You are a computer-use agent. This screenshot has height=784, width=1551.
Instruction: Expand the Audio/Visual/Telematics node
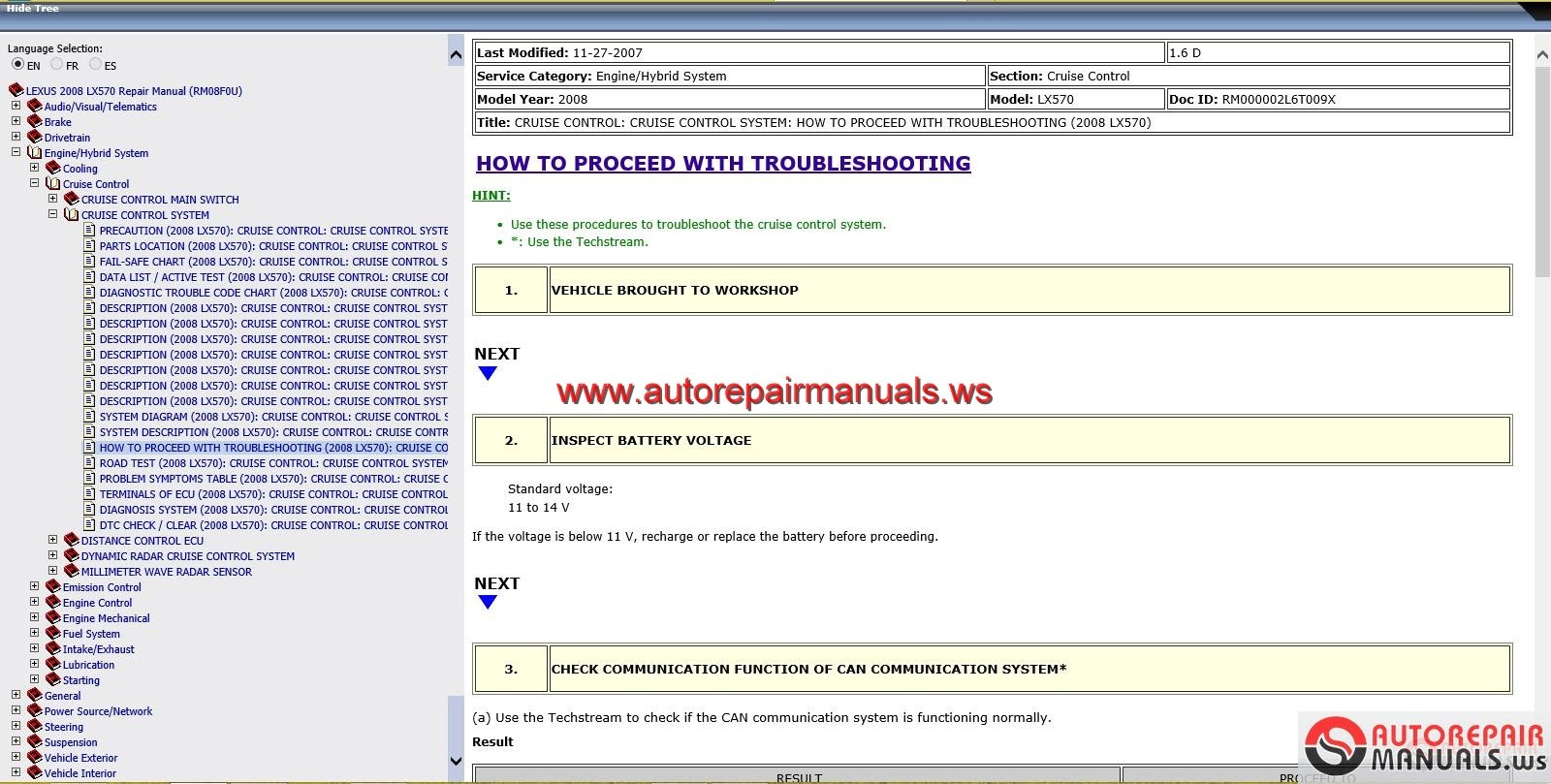tap(16, 106)
